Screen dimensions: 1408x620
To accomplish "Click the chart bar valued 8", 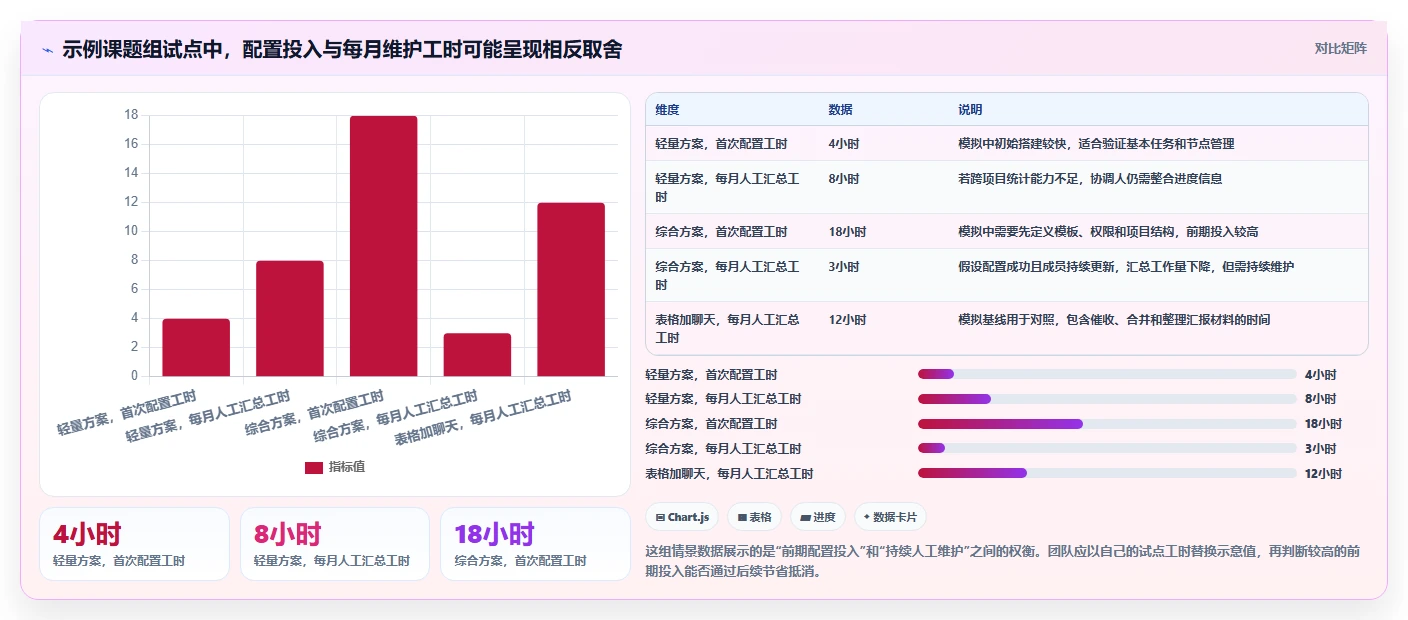I will point(290,318).
